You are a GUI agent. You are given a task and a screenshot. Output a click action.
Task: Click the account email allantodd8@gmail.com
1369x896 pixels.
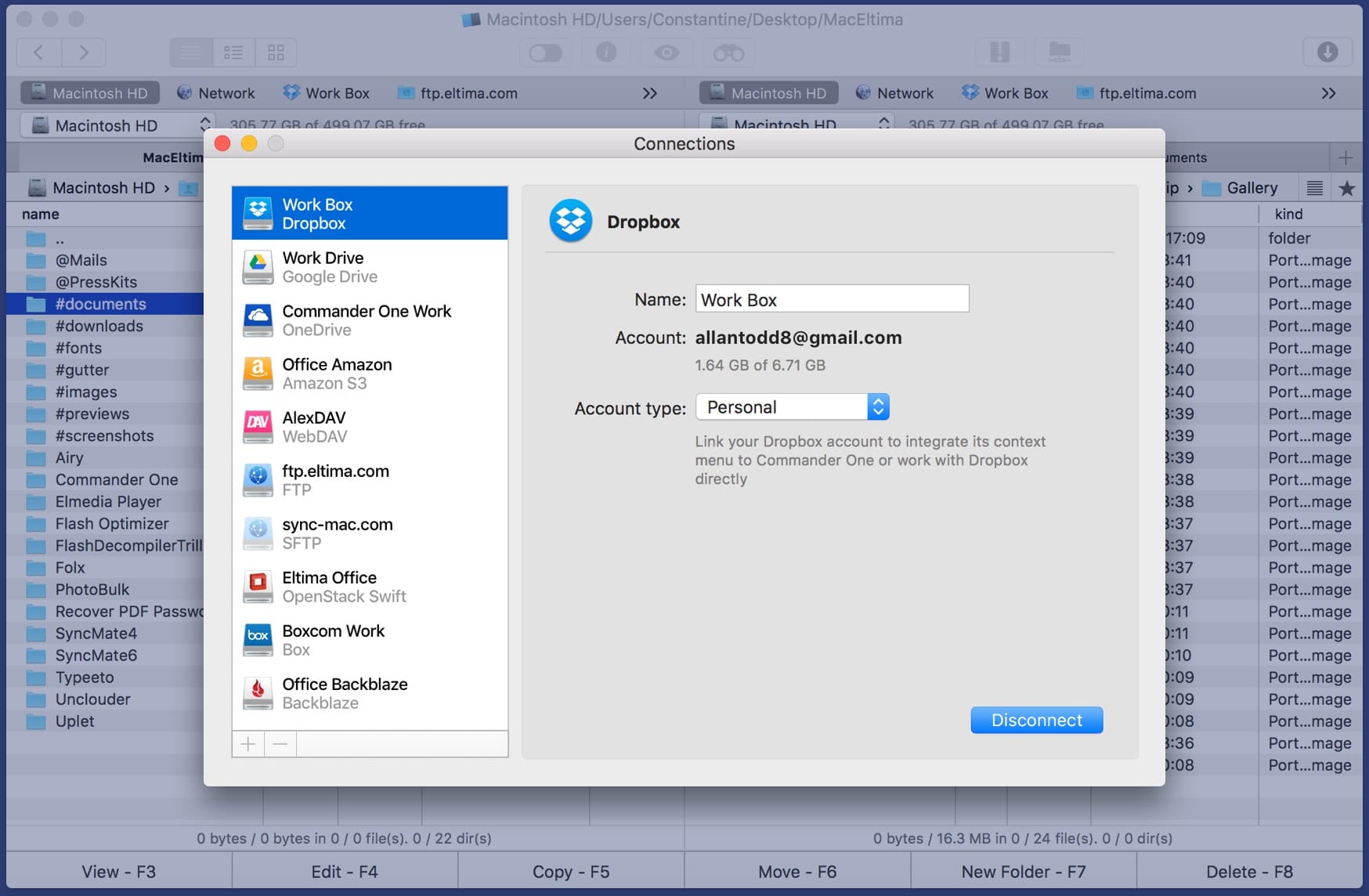click(x=798, y=338)
